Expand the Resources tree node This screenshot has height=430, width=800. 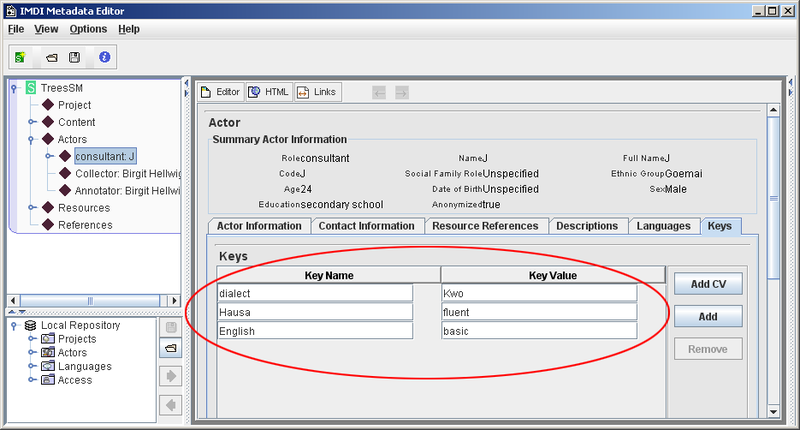click(31, 208)
